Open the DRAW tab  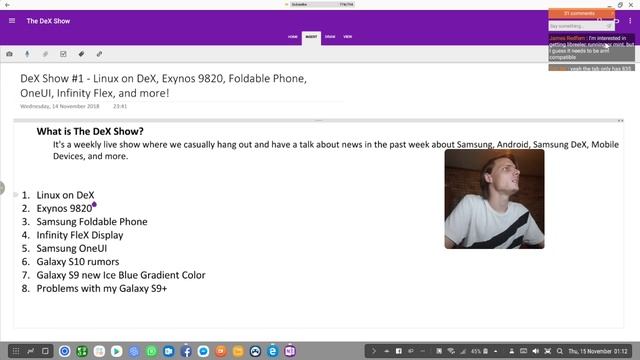(x=330, y=37)
